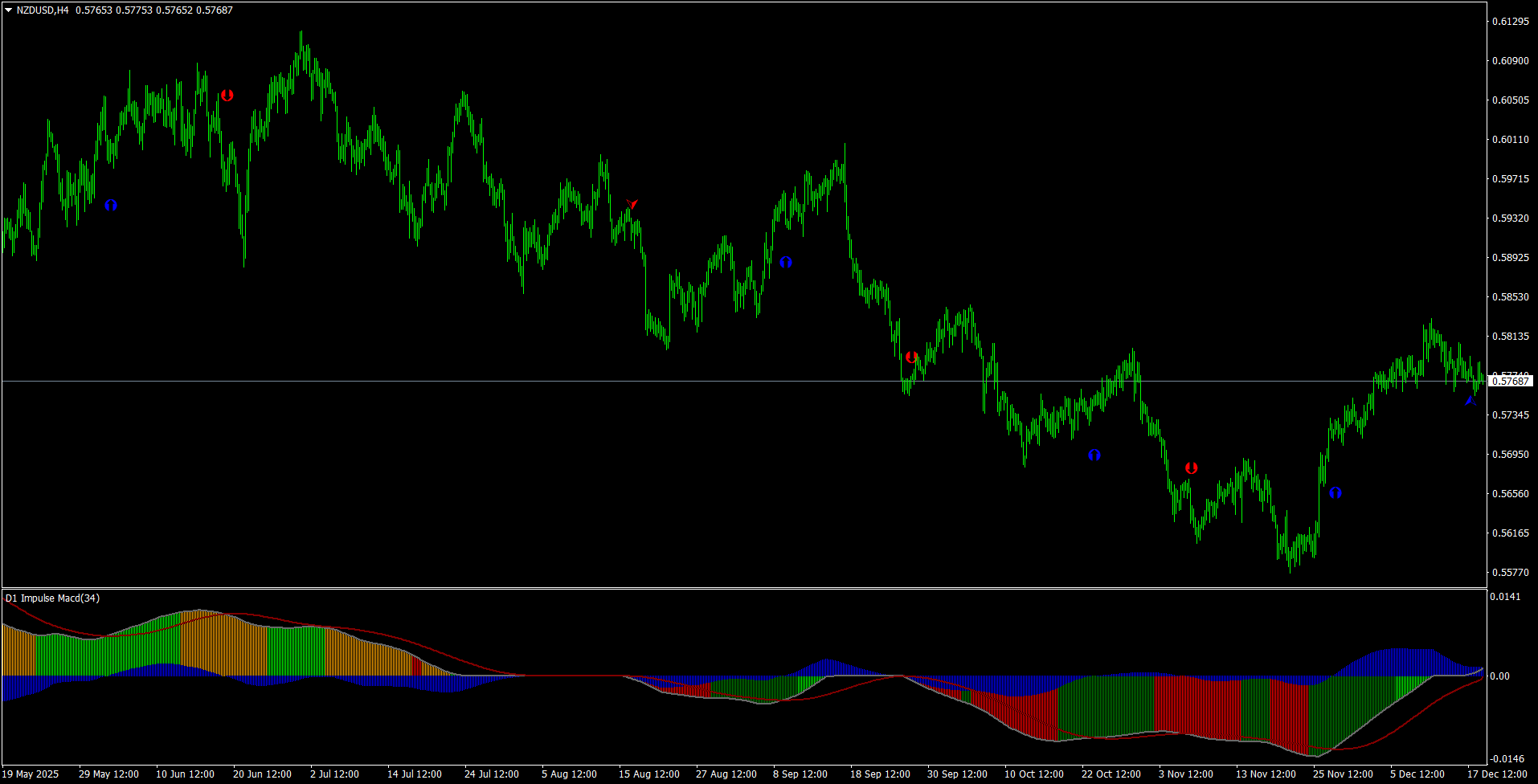The height and width of the screenshot is (784, 1538).
Task: Click the red arrowhead signal near 15 Aug
Action: [632, 204]
